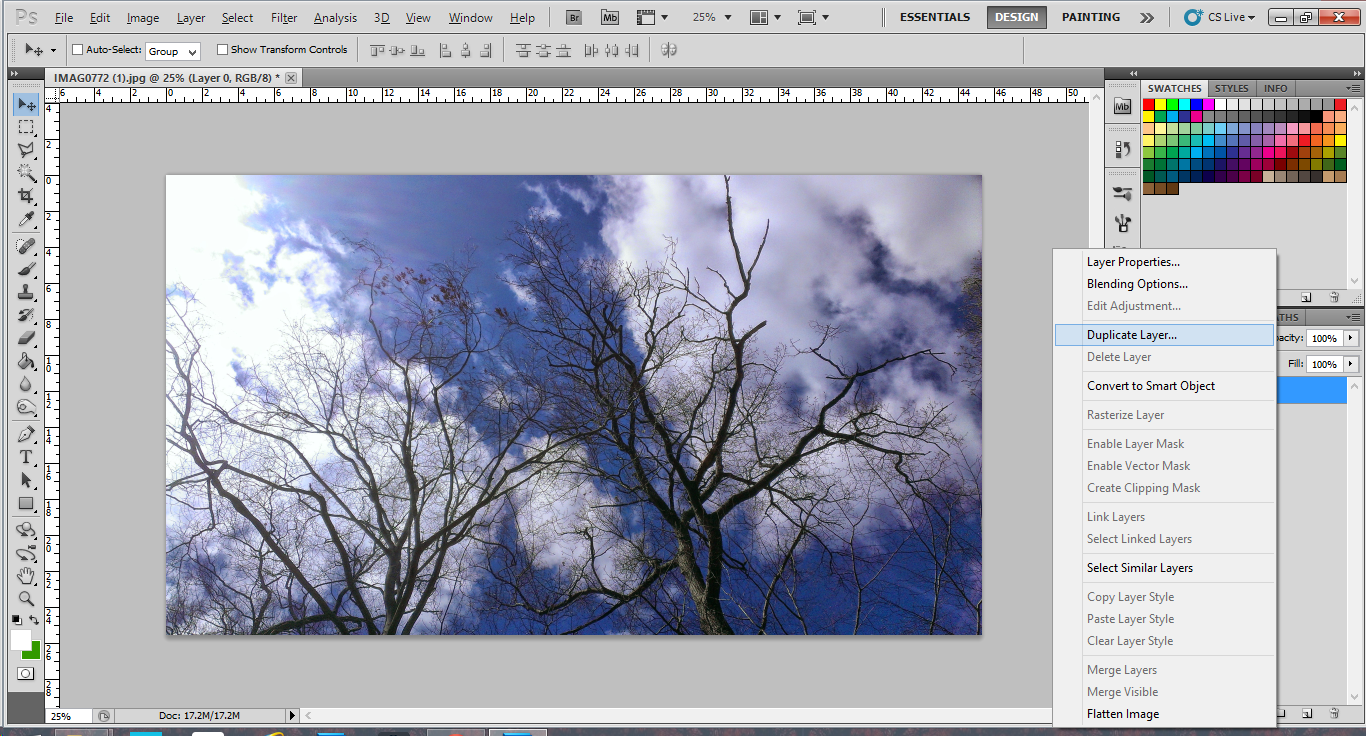
Task: Open the Auto-Select Group dropdown
Action: (173, 51)
